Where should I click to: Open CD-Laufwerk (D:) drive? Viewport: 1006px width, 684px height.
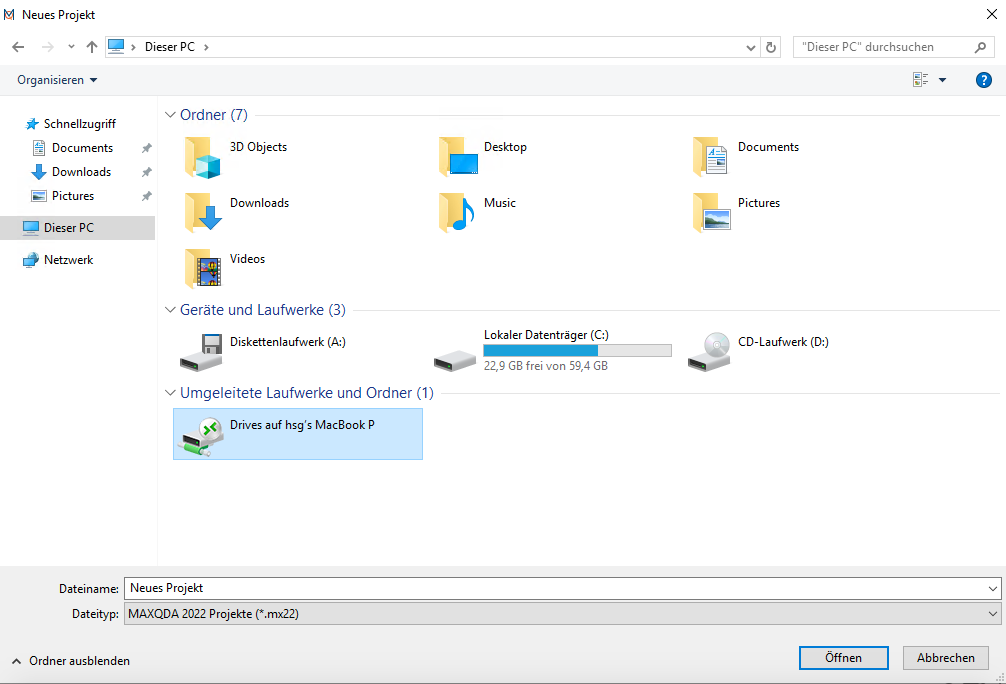click(x=782, y=342)
